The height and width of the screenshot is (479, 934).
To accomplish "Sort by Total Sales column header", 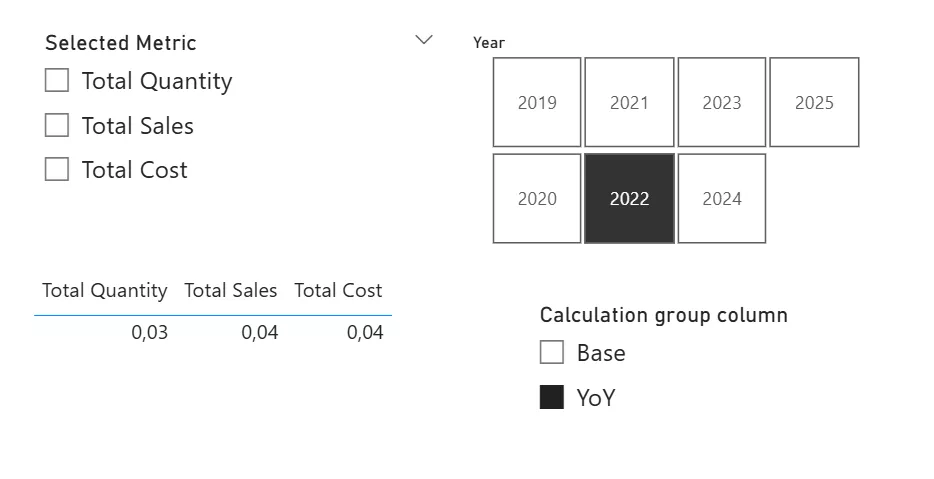I will 231,291.
